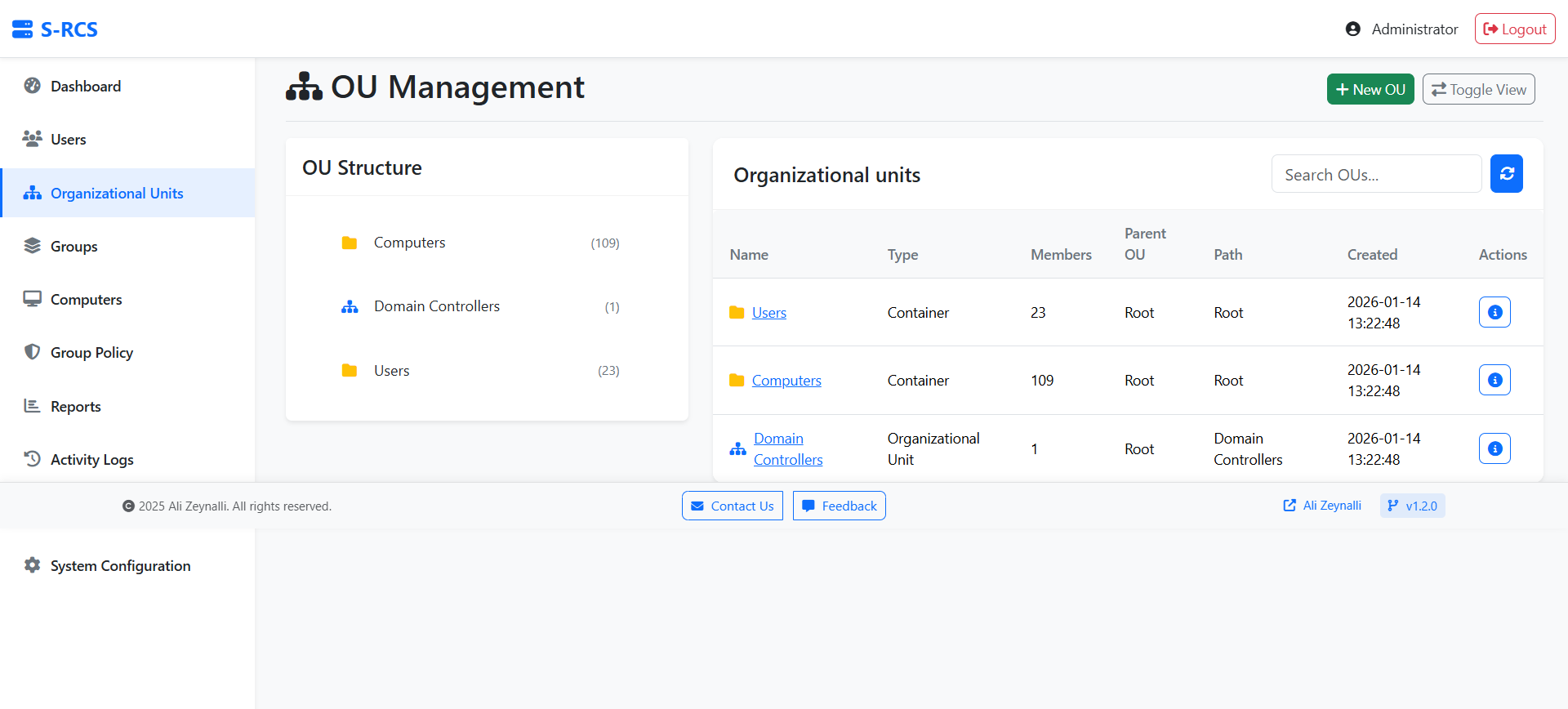Click the Users people icon in sidebar
Image resolution: width=1568 pixels, height=709 pixels.
pos(33,139)
